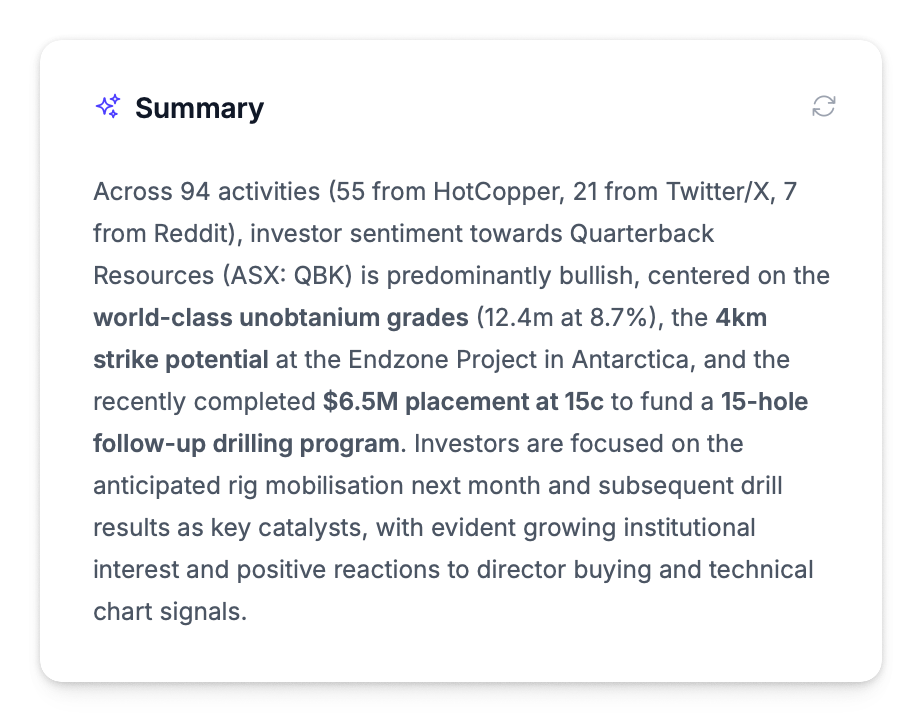Click the bold "strike potential" phrase
The height and width of the screenshot is (722, 922).
(x=180, y=359)
